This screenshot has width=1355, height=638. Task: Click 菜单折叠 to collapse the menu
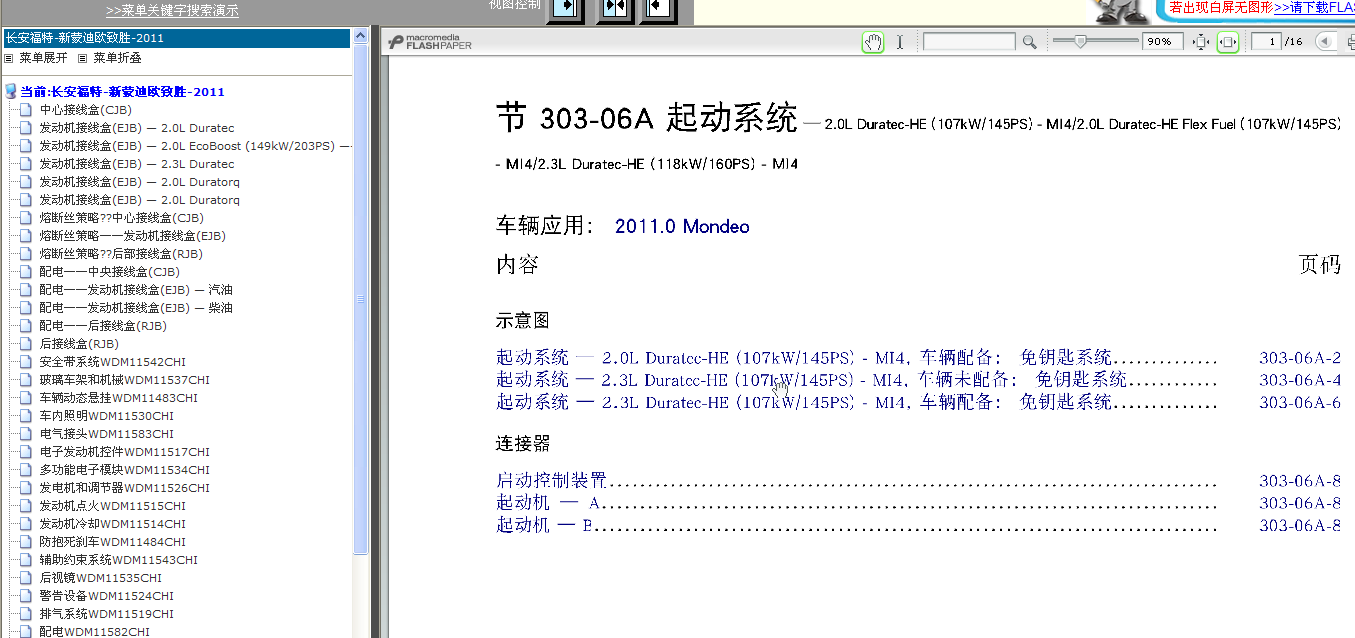[117, 58]
